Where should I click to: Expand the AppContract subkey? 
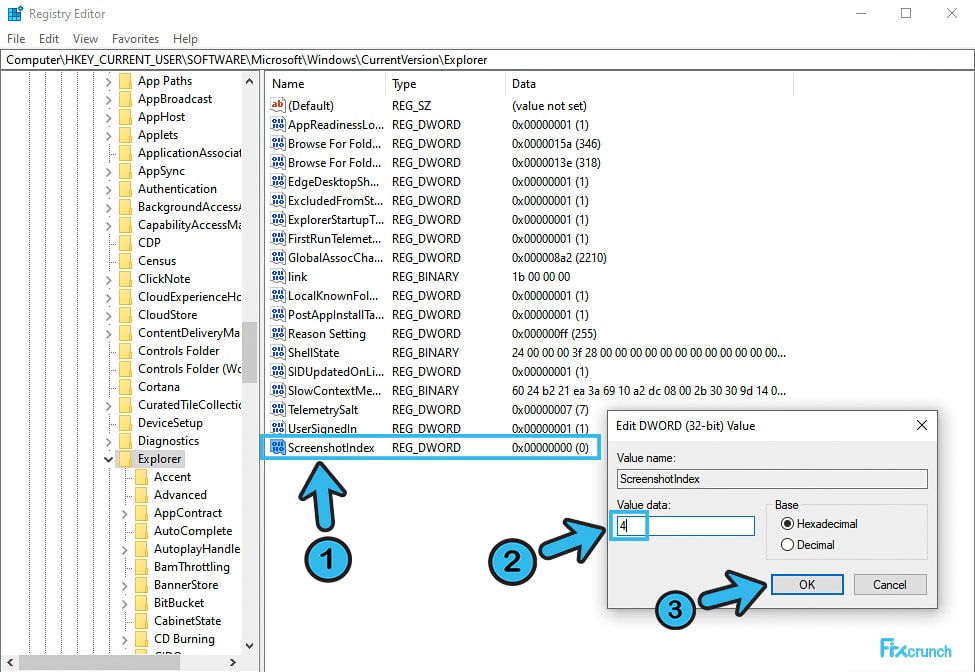124,513
